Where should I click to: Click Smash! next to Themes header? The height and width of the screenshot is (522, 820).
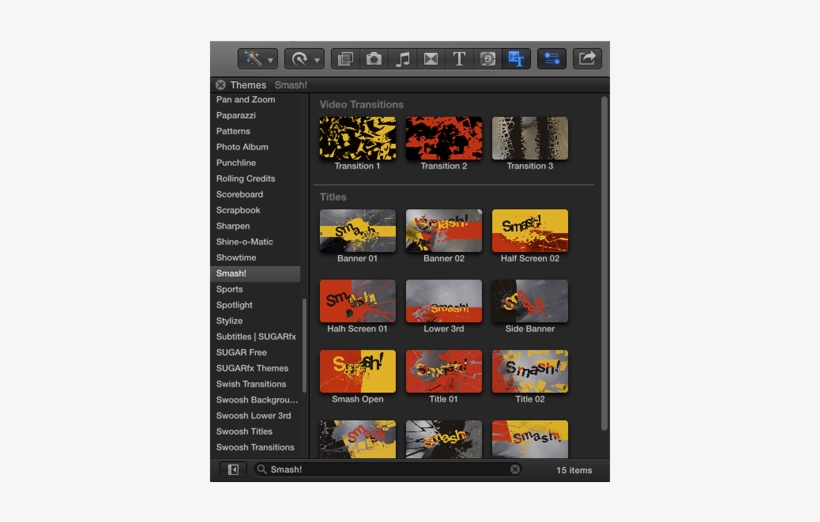[291, 85]
